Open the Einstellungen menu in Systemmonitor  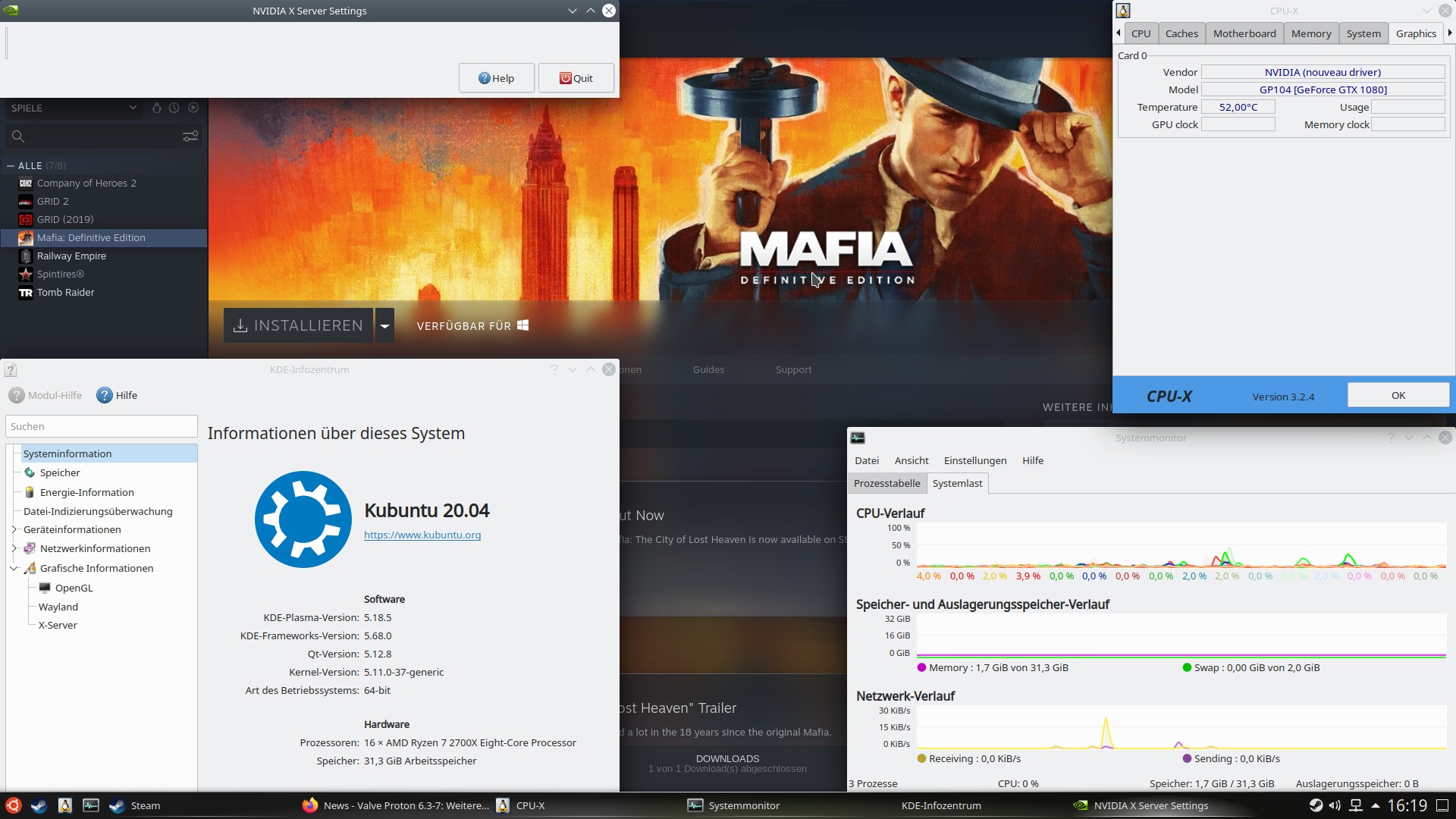pyautogui.click(x=975, y=460)
